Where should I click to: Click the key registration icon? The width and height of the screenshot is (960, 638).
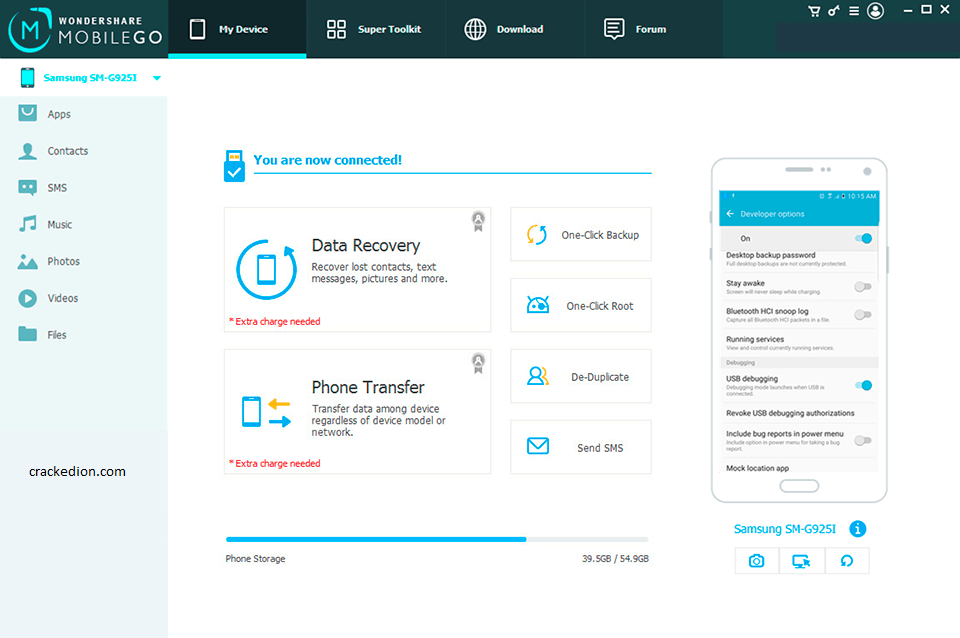[x=834, y=10]
